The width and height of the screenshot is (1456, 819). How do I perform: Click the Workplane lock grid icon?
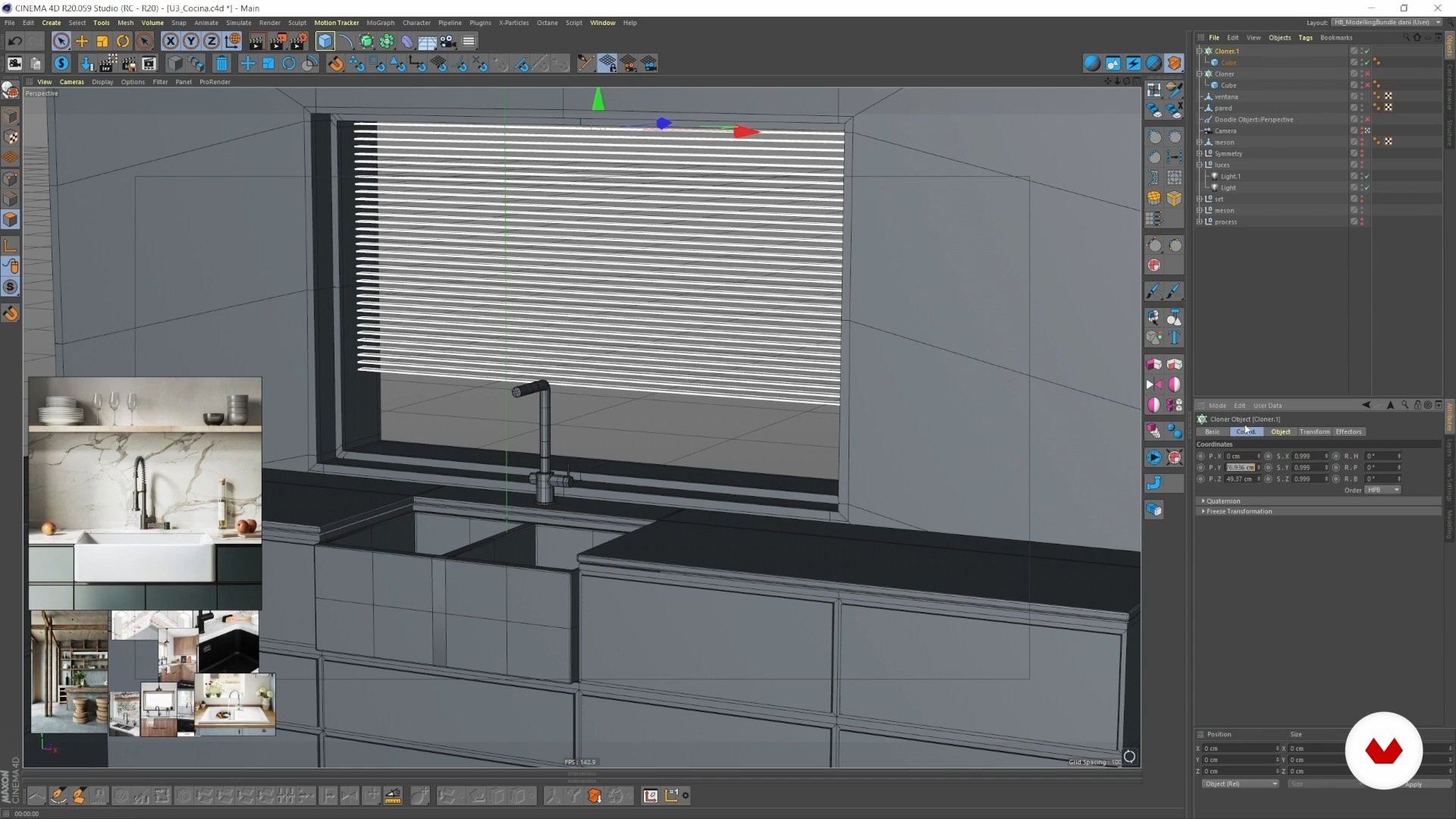pos(607,64)
